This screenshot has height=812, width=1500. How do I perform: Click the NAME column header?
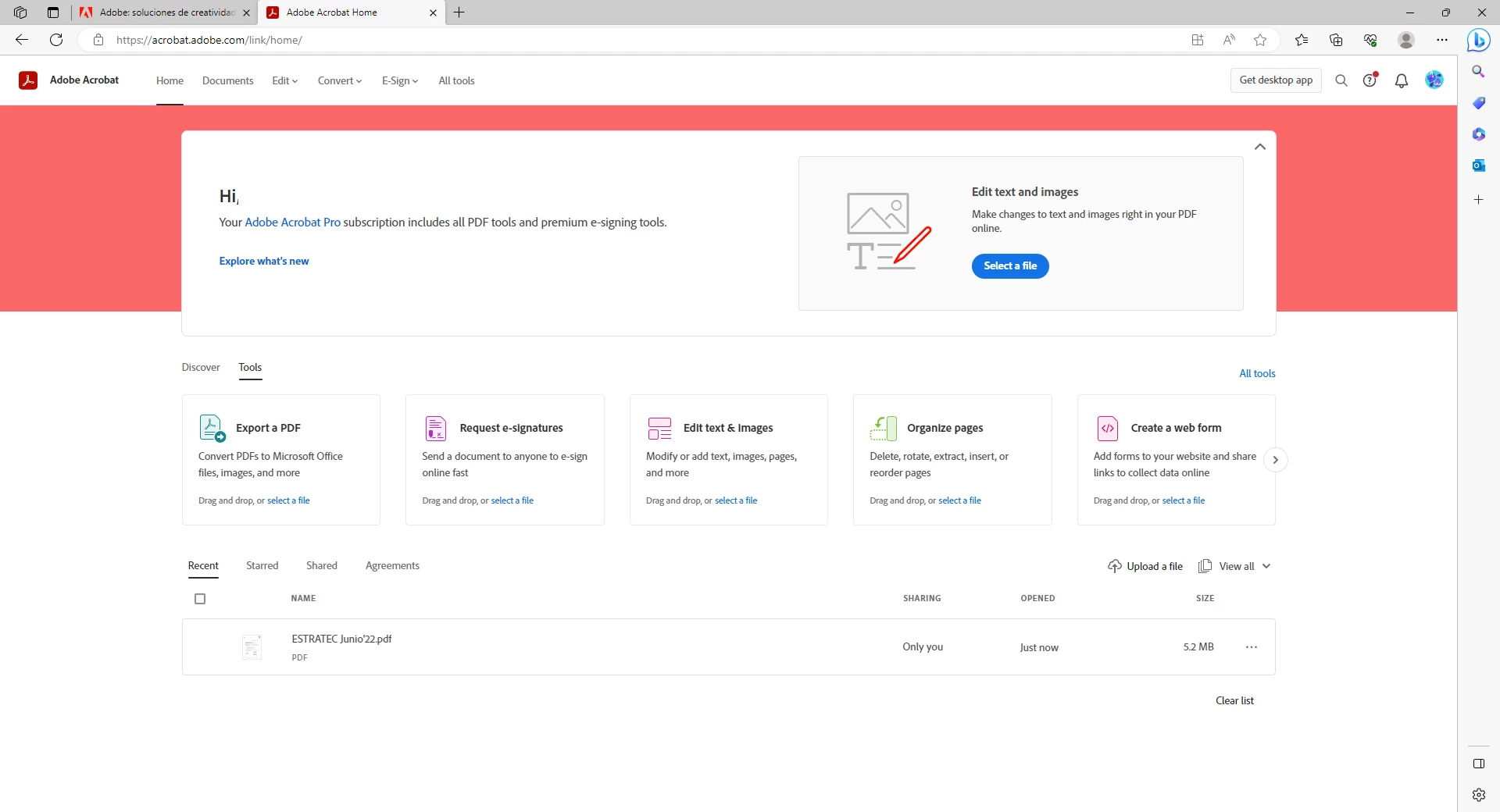(303, 598)
